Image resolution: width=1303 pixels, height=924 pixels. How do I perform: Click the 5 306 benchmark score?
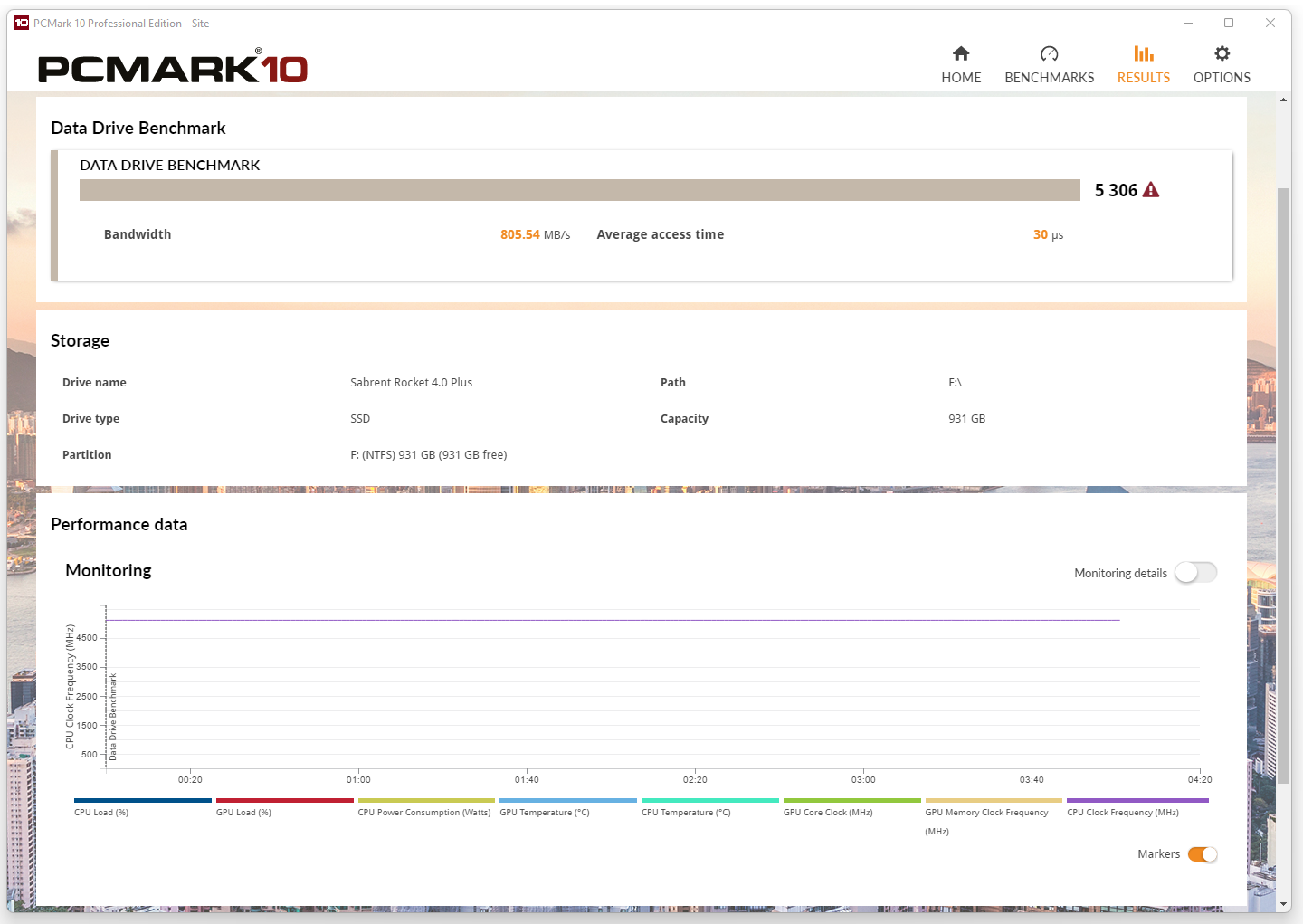[1116, 190]
